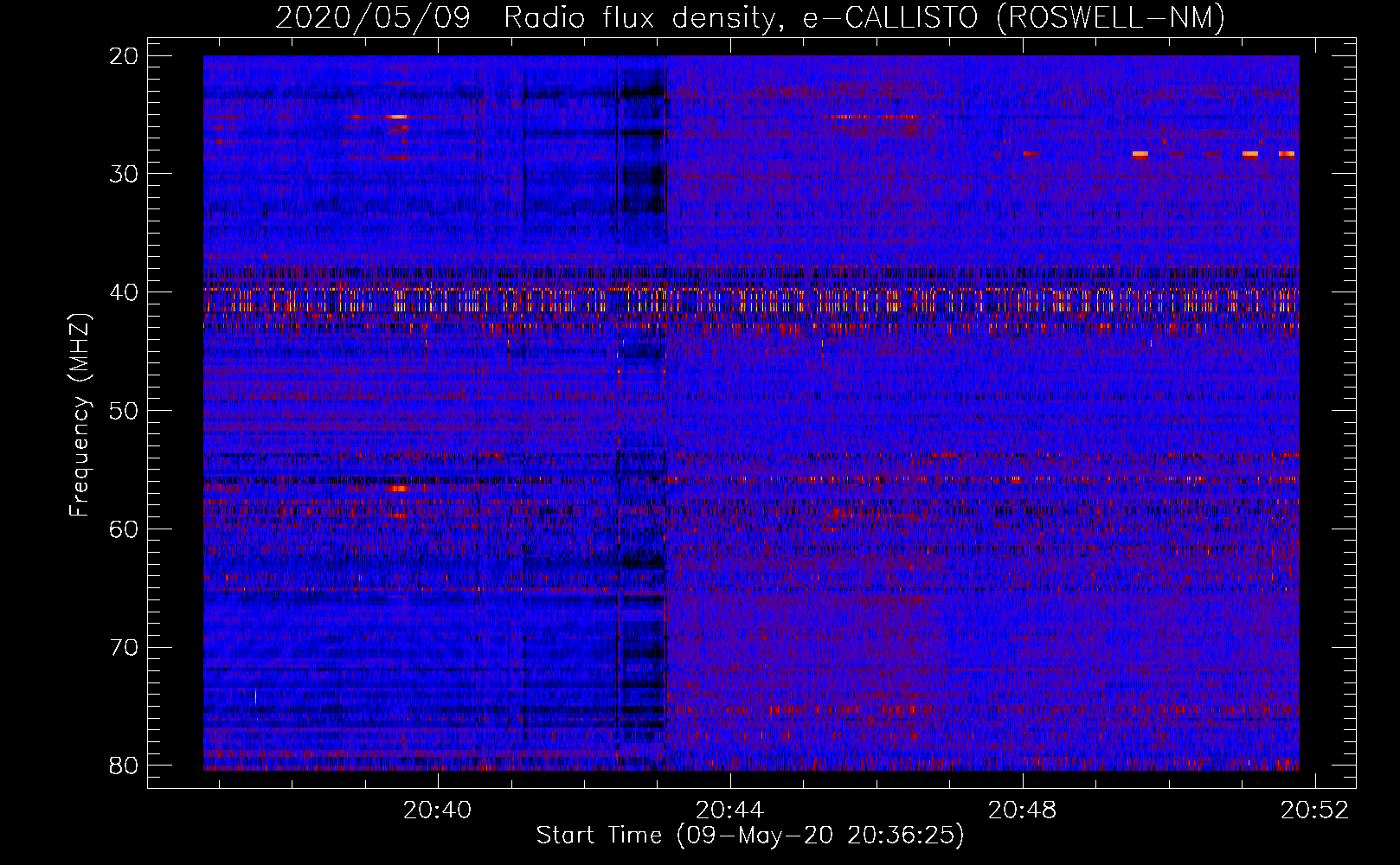Select the 40 MHz frequency tick label
The width and height of the screenshot is (1400, 865).
coord(125,292)
